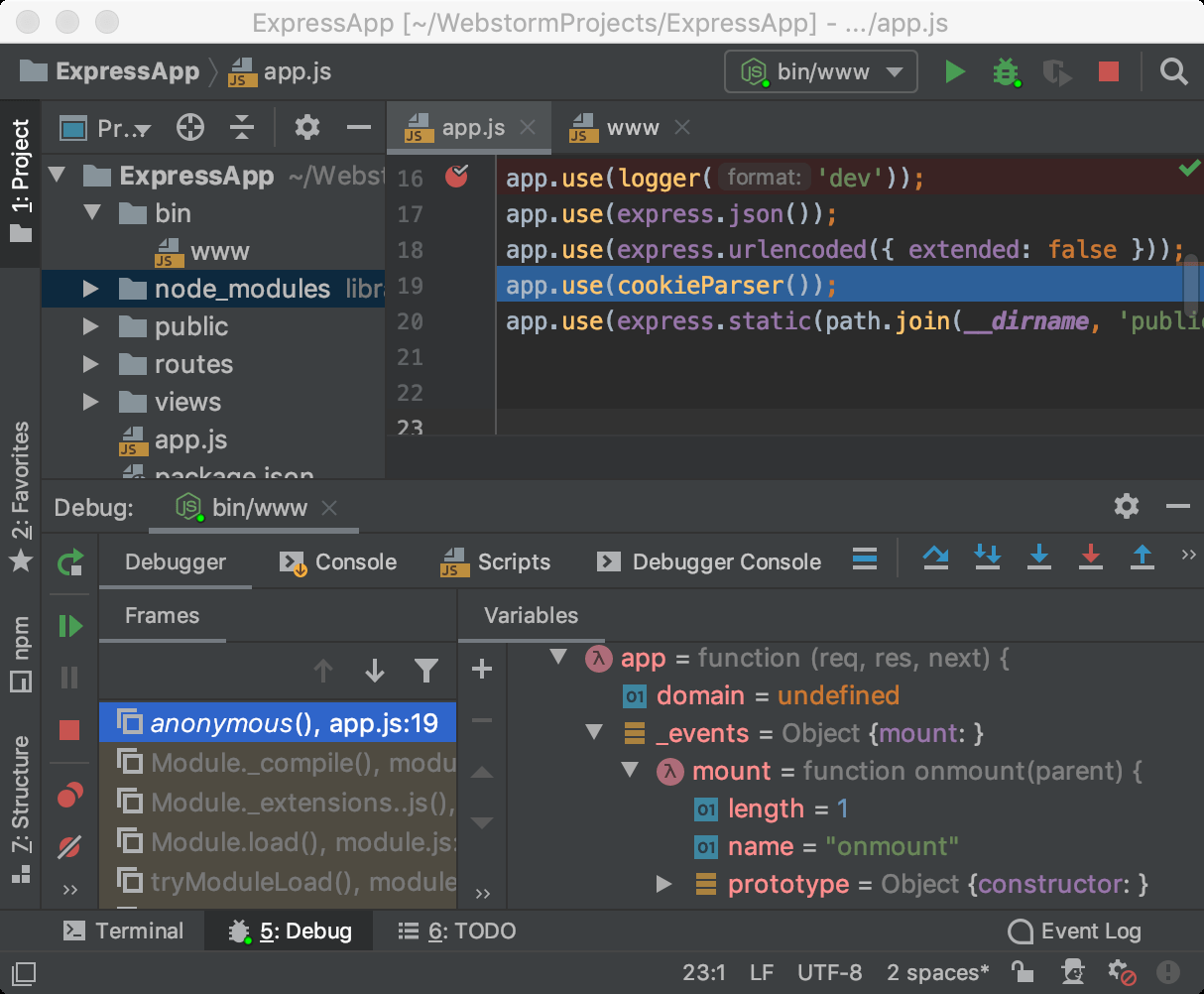The width and height of the screenshot is (1204, 994).
Task: Locate current file with crosshair icon
Action: (x=190, y=127)
